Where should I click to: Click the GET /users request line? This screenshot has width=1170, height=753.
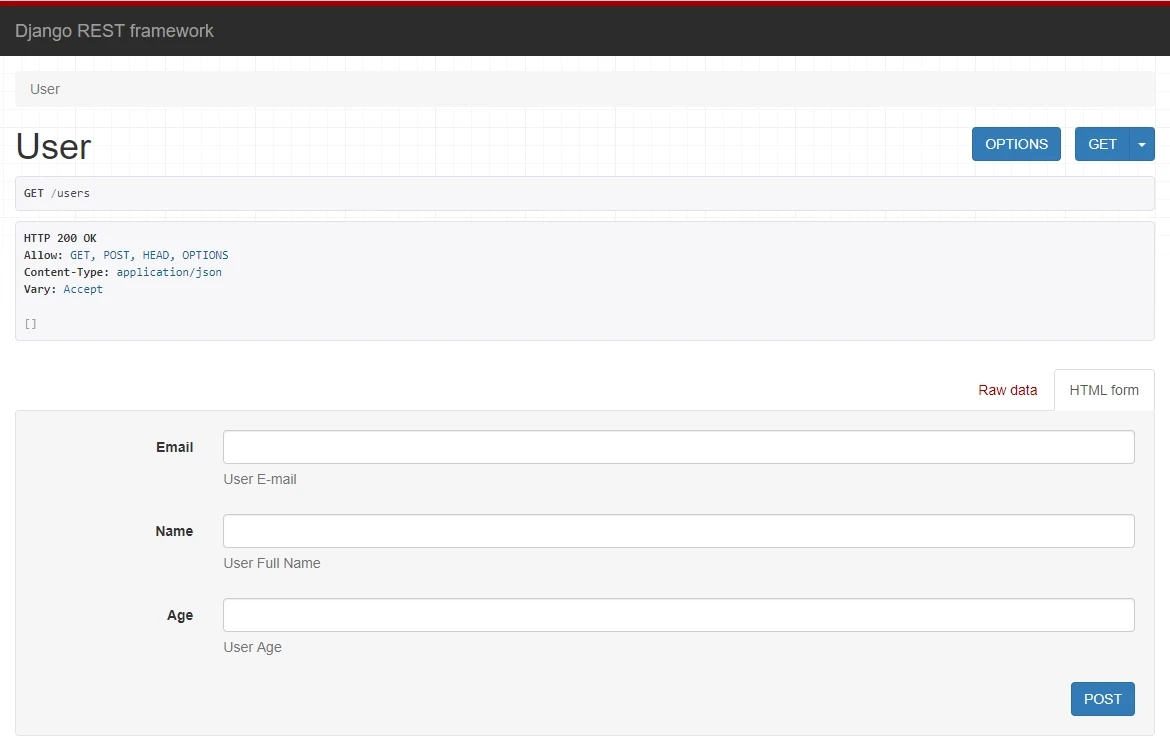[x=57, y=193]
